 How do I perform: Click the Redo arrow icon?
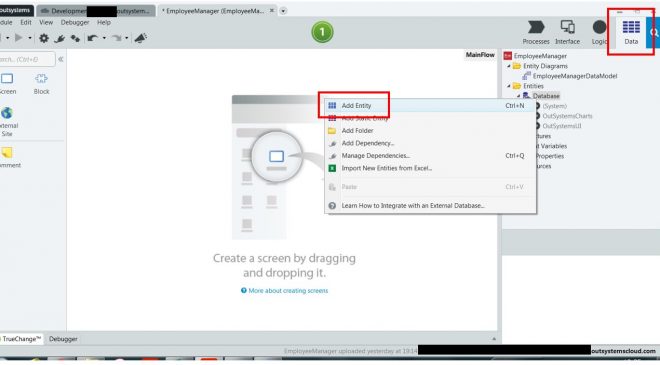[x=117, y=38]
